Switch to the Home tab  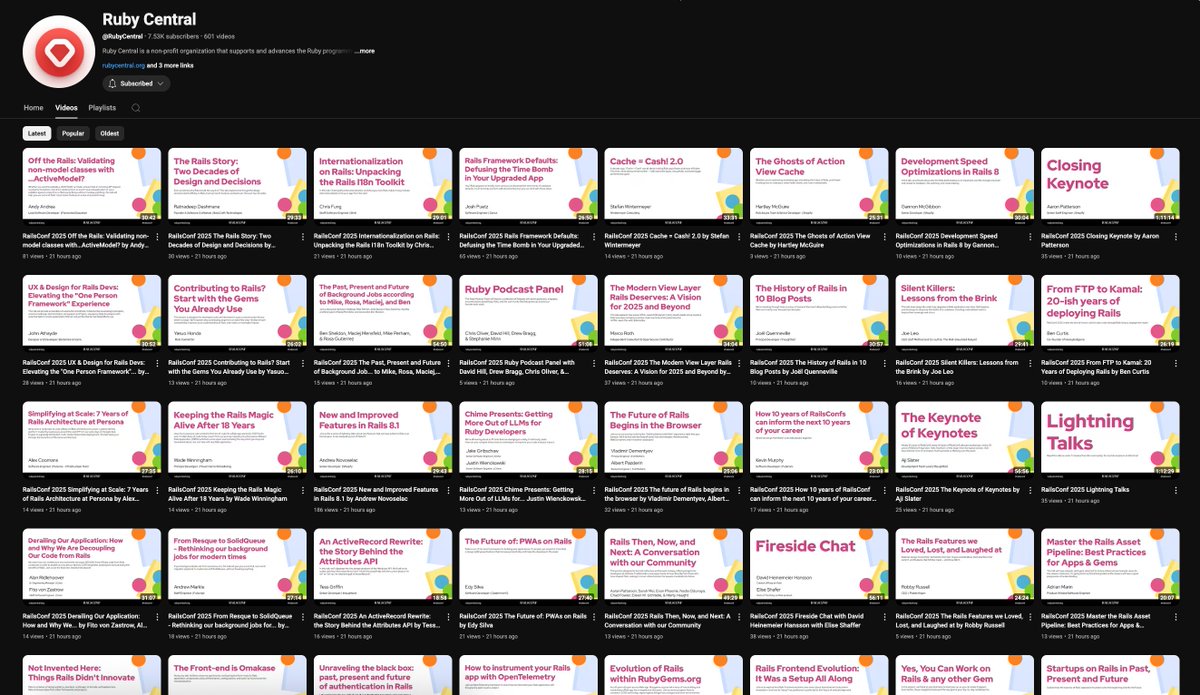coord(34,108)
